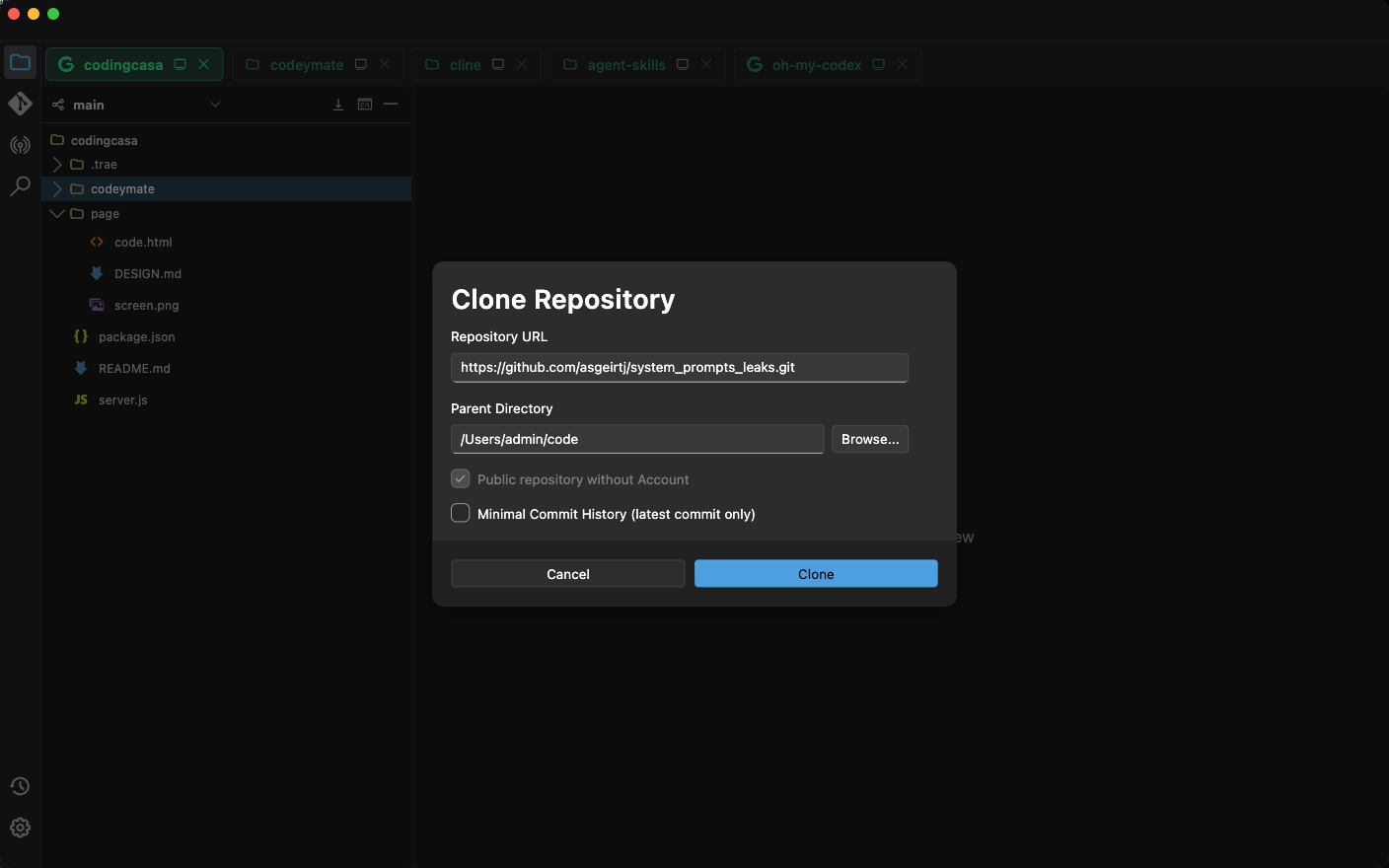Screen dimensions: 1389x868
Task: Click the main branch name
Action: (x=89, y=105)
